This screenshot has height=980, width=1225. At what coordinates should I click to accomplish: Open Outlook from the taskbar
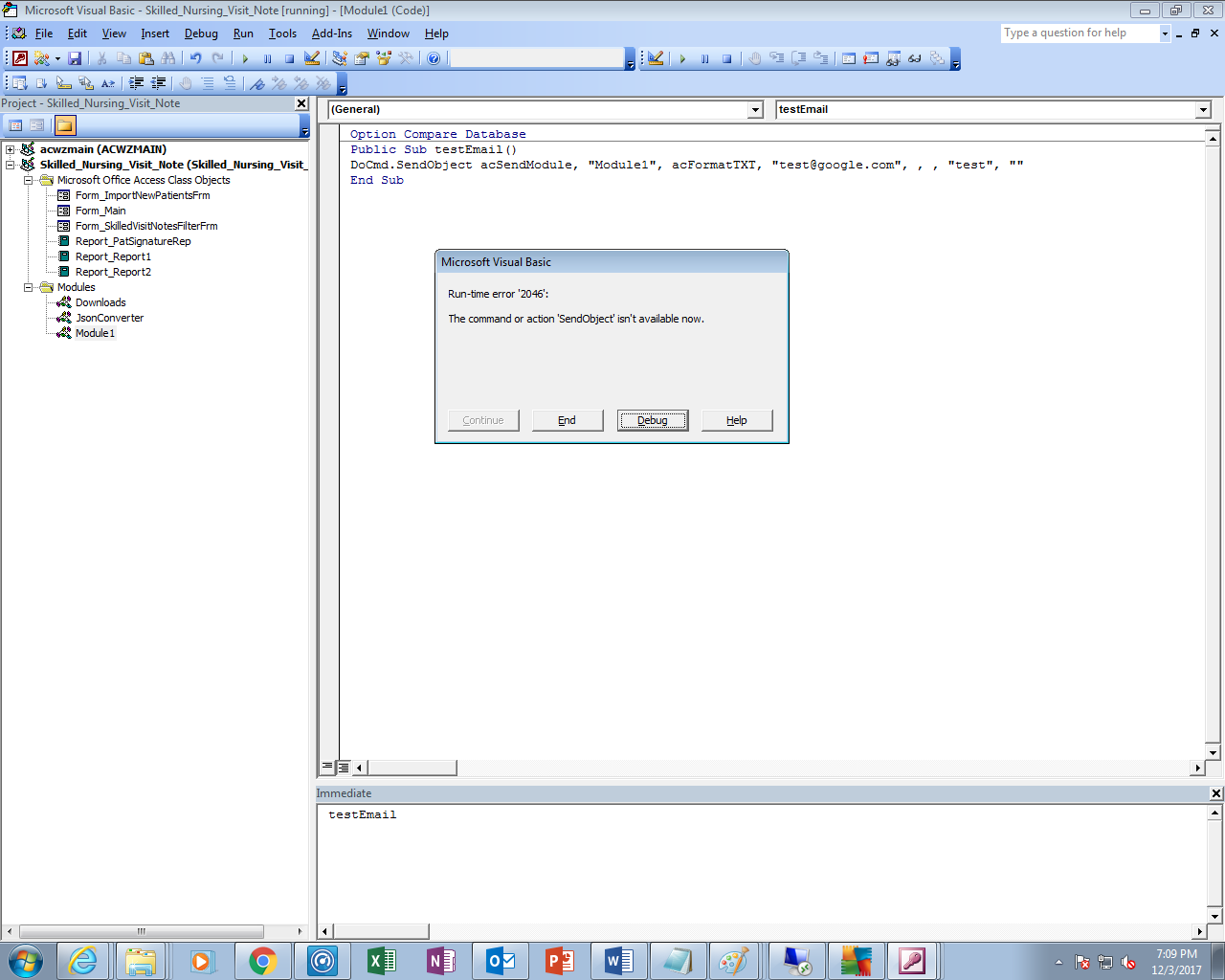[x=501, y=961]
